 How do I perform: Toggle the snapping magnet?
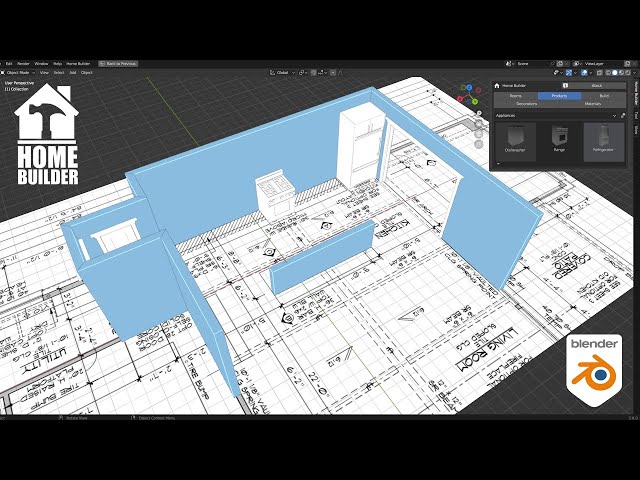pyautogui.click(x=313, y=73)
